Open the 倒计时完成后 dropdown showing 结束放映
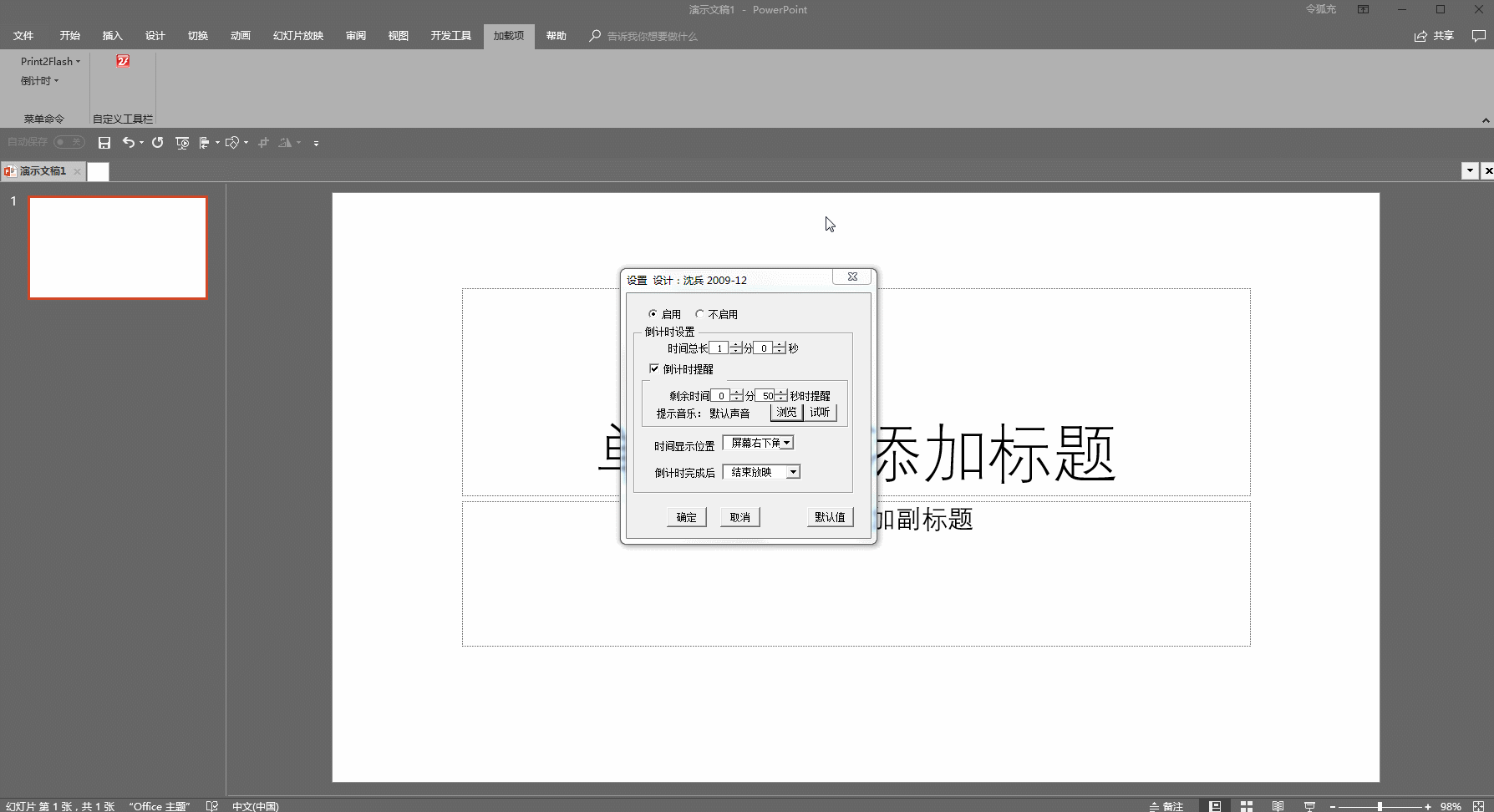The image size is (1494, 812). pyautogui.click(x=793, y=471)
